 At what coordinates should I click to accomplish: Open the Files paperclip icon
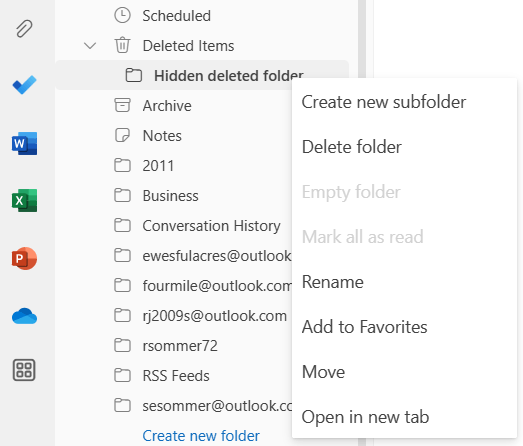(24, 28)
